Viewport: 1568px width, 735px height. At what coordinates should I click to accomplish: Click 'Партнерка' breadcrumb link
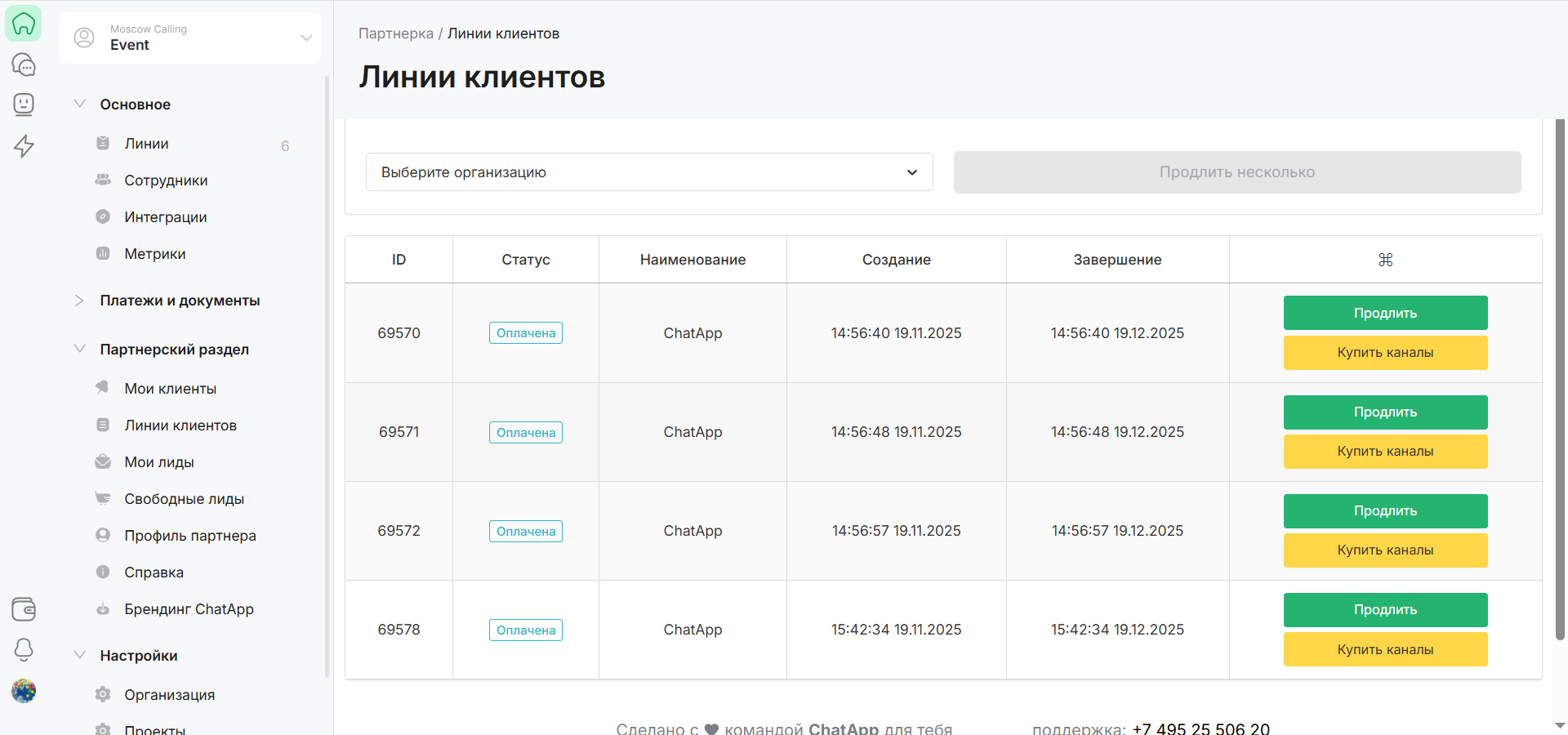click(395, 33)
